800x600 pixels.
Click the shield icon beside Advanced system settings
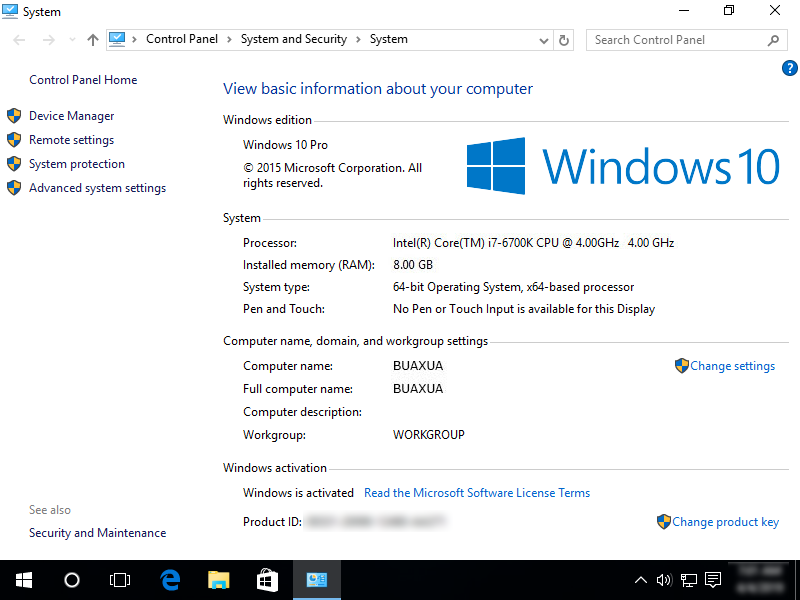click(x=14, y=188)
